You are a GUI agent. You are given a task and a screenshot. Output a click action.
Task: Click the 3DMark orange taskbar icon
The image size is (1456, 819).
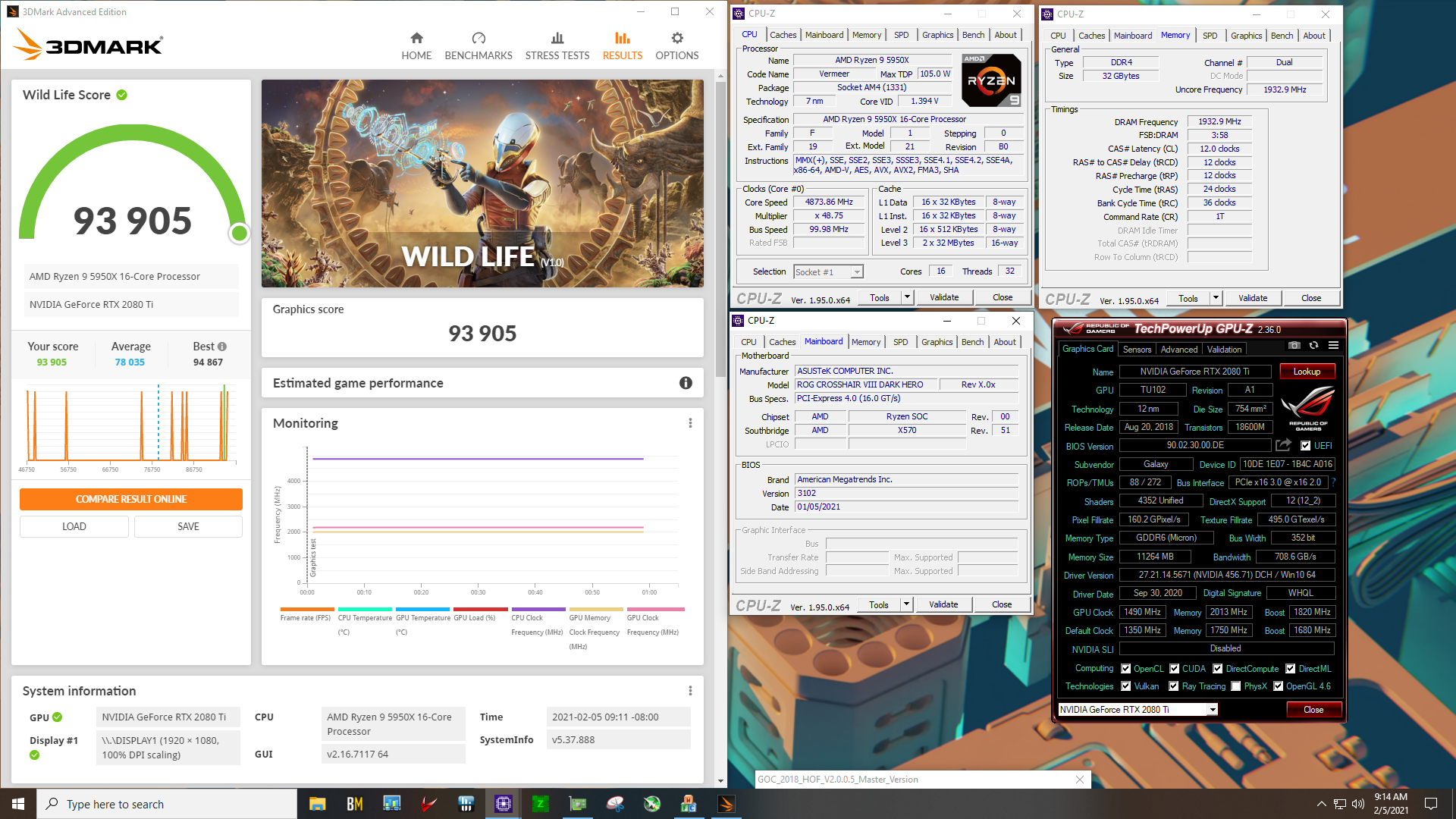point(726,804)
